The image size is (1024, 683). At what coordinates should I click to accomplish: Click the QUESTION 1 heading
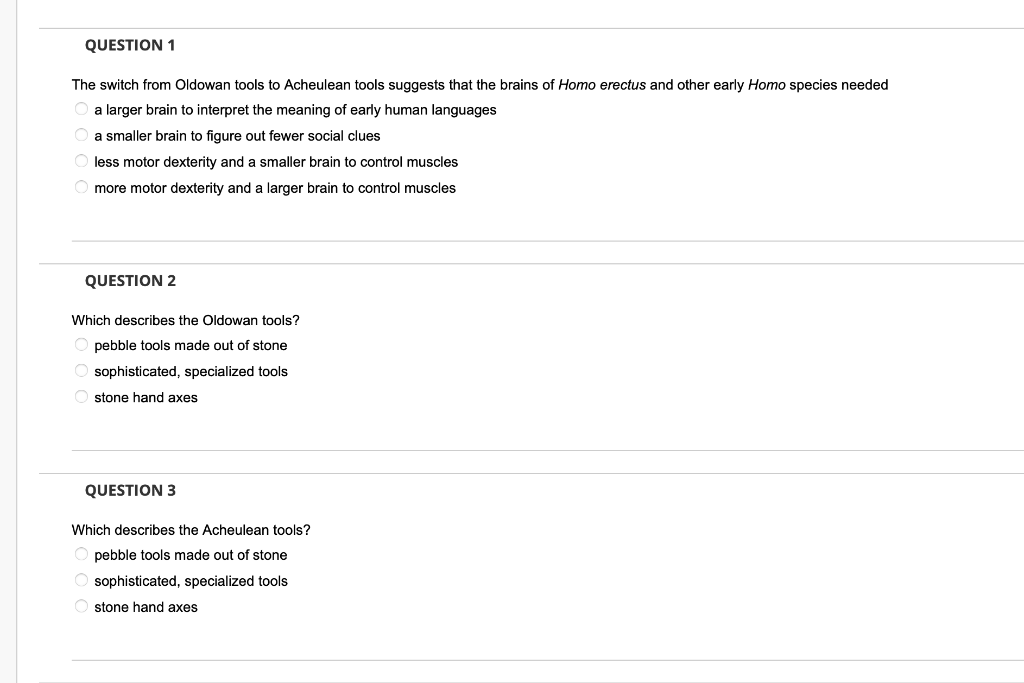pos(130,45)
